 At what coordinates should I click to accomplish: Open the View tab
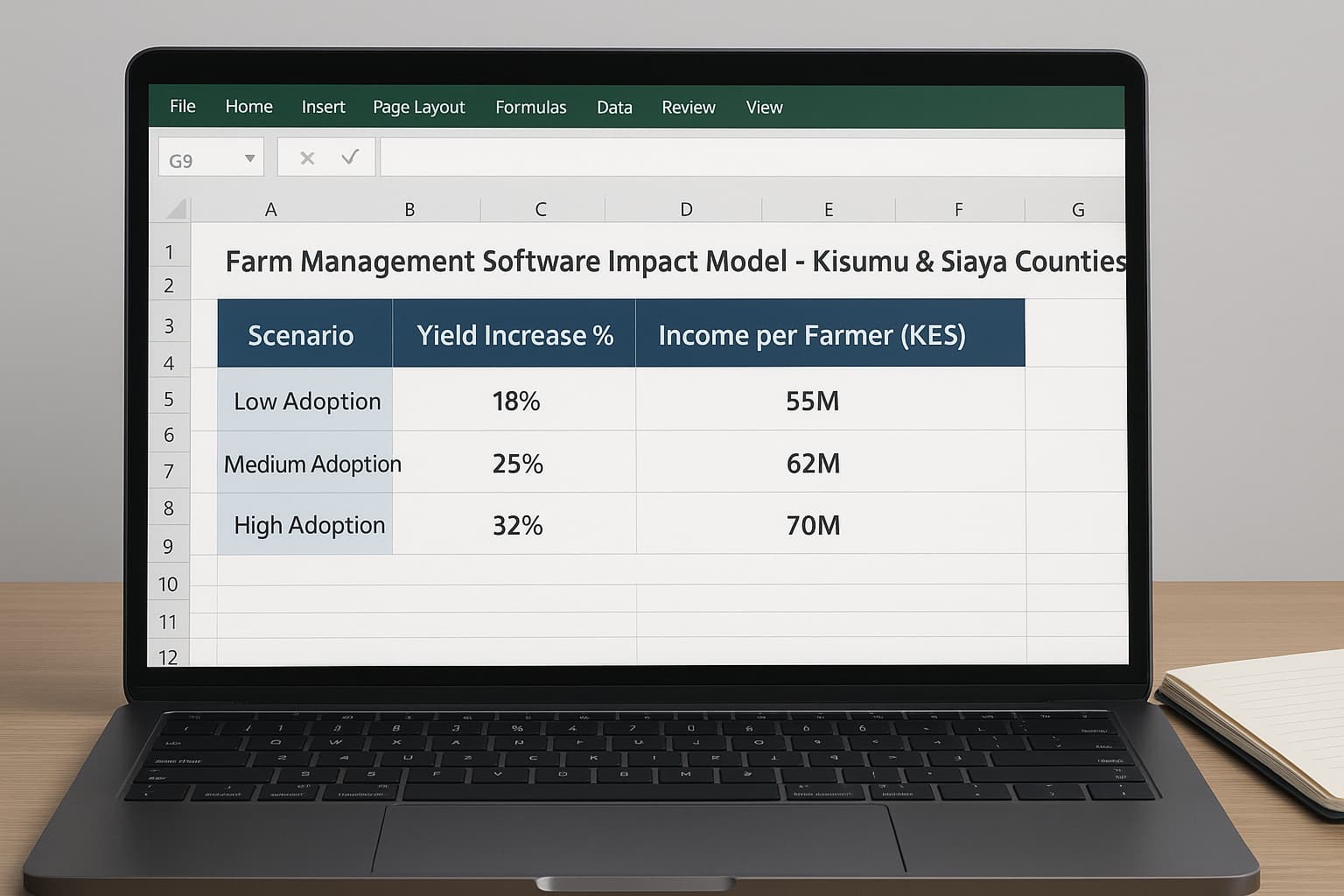764,107
